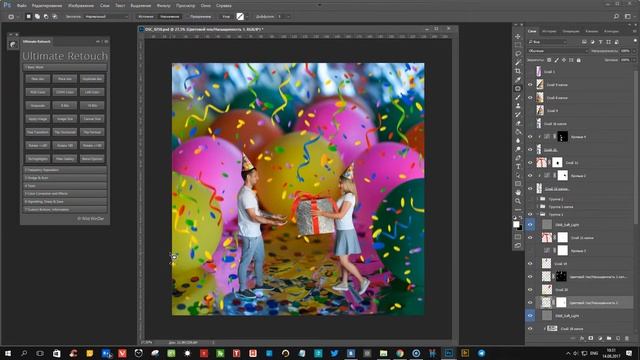Open the Файл menu

(22, 6)
